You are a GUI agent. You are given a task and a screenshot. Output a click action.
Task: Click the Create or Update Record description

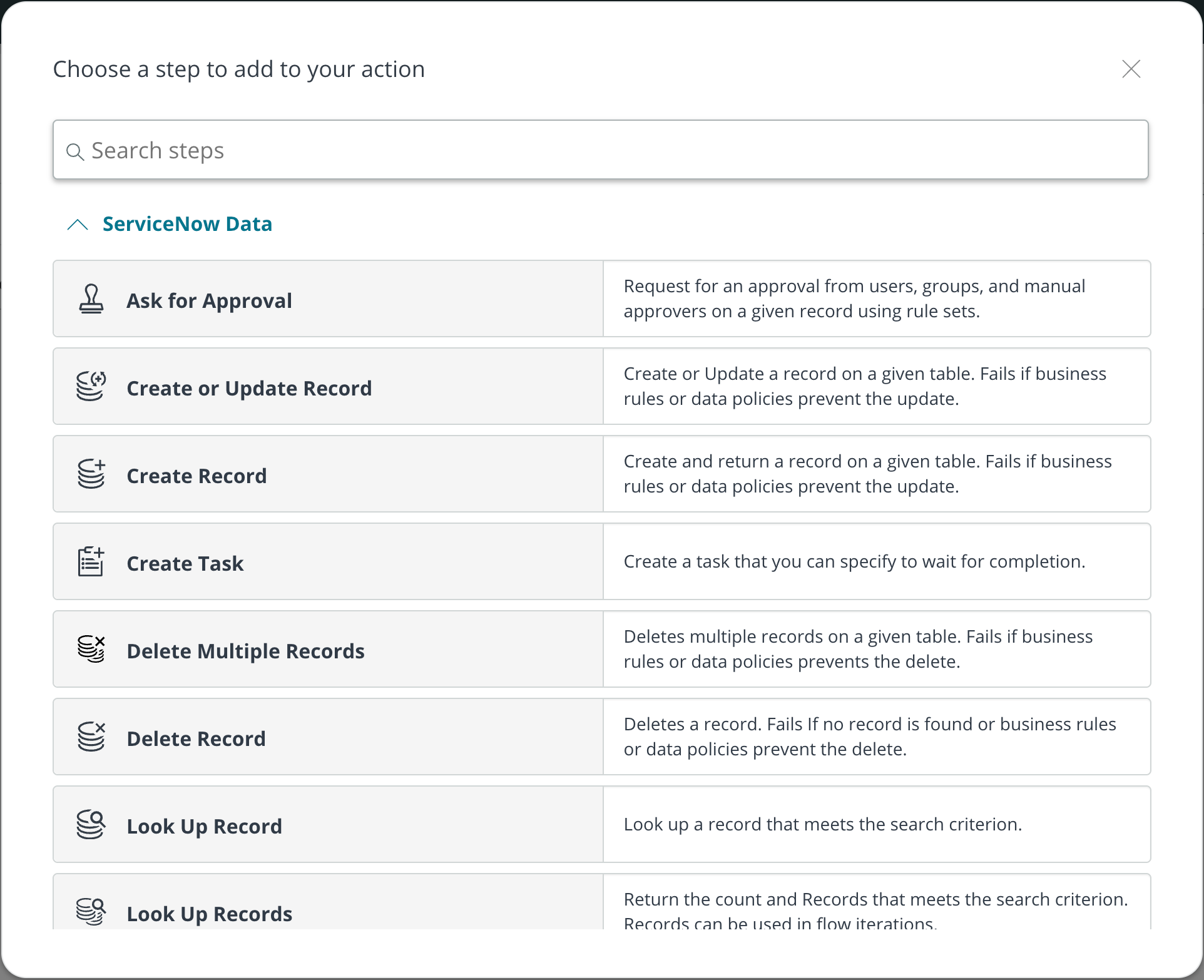865,386
